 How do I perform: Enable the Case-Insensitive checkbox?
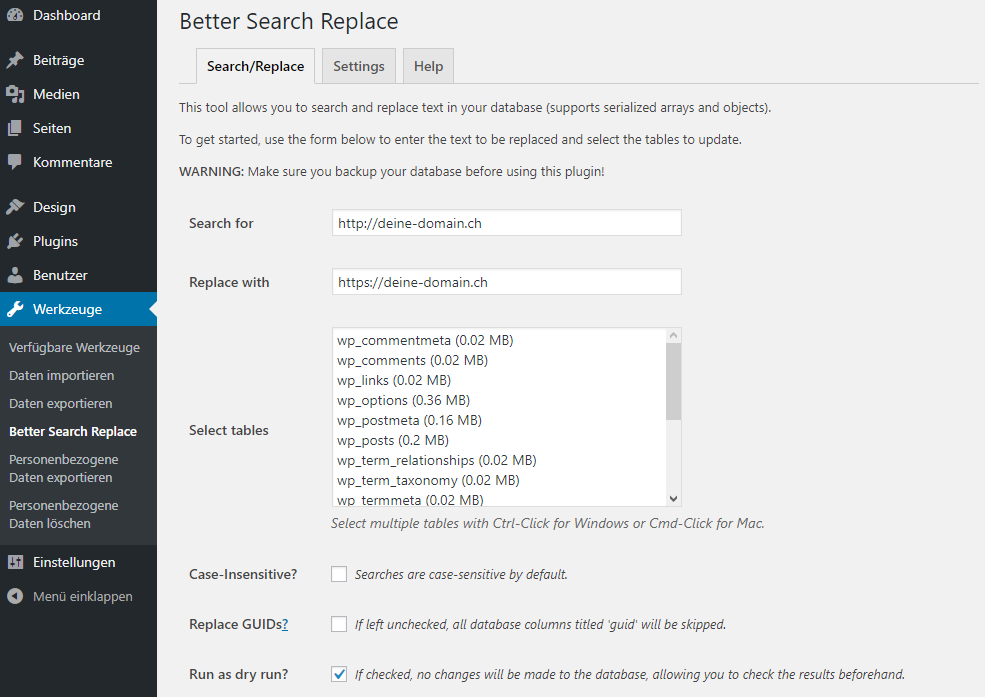click(x=339, y=574)
